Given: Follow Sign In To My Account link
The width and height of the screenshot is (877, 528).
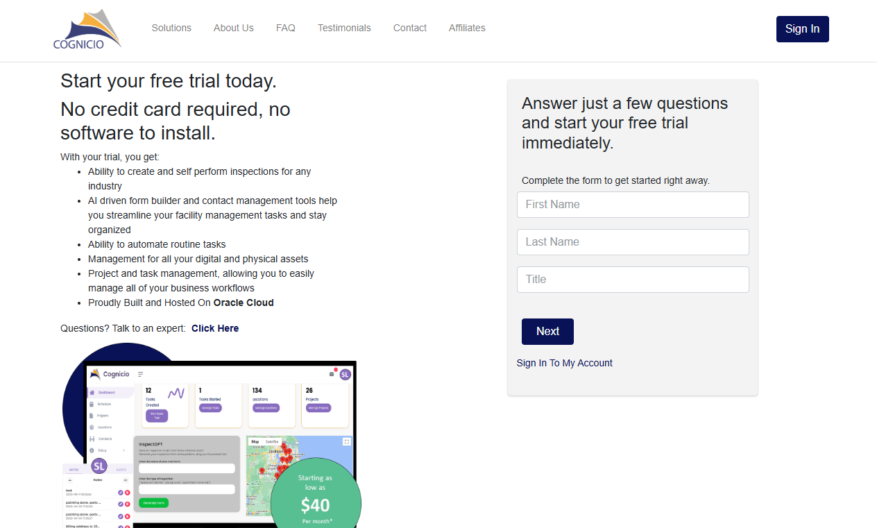Looking at the screenshot, I should (564, 363).
